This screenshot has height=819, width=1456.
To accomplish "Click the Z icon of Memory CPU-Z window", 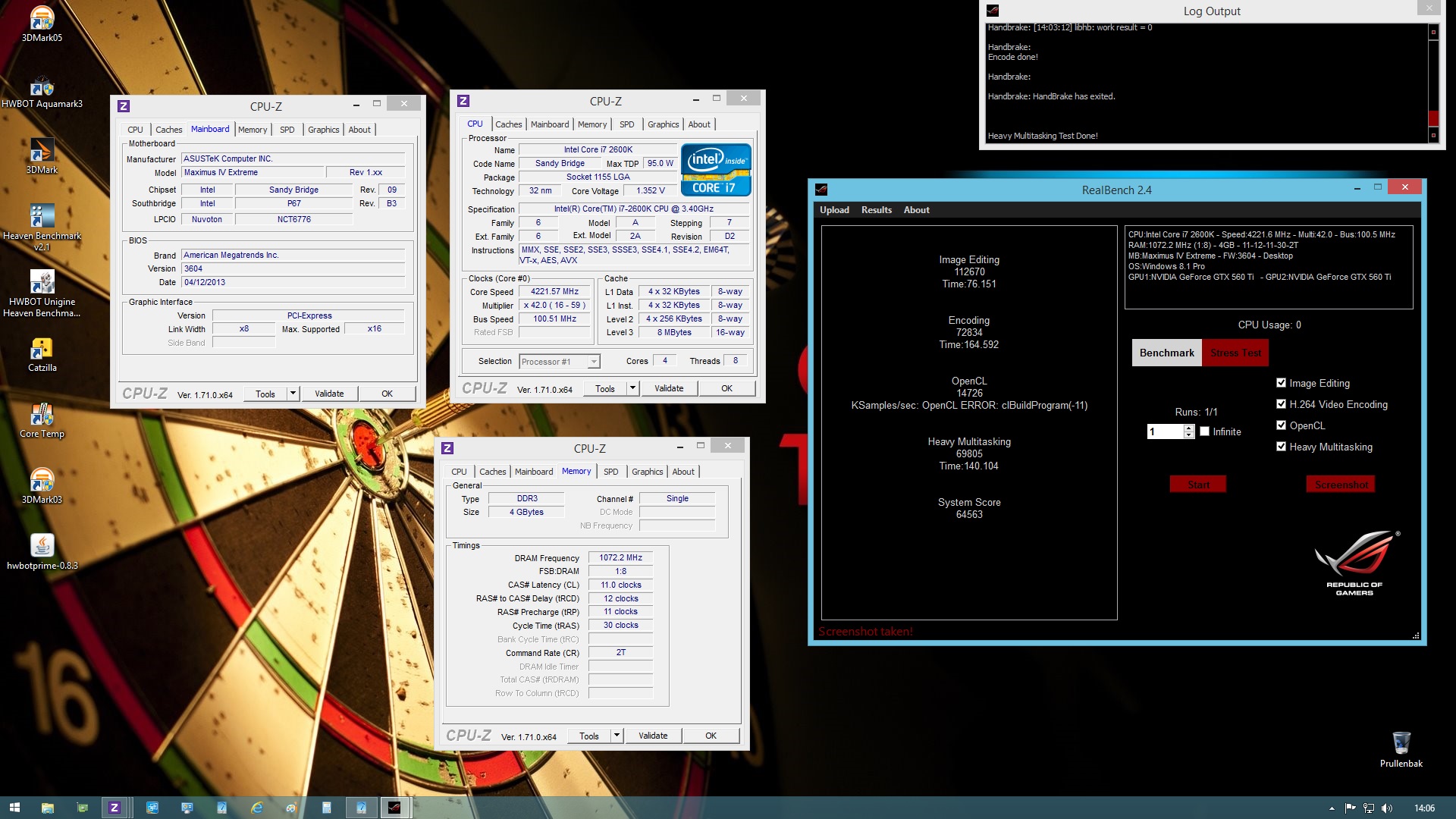I will (447, 448).
